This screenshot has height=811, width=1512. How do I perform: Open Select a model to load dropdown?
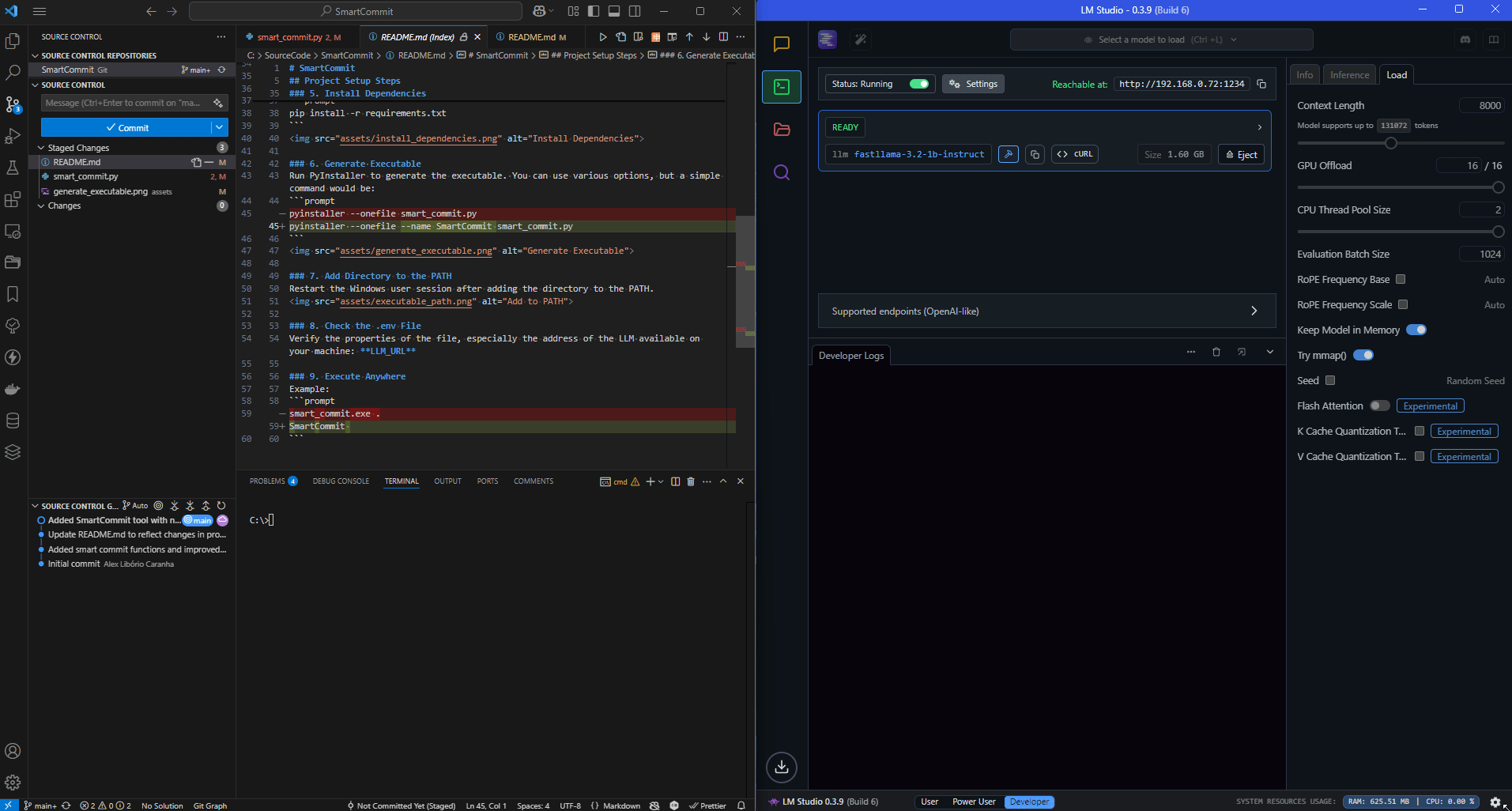point(1161,40)
